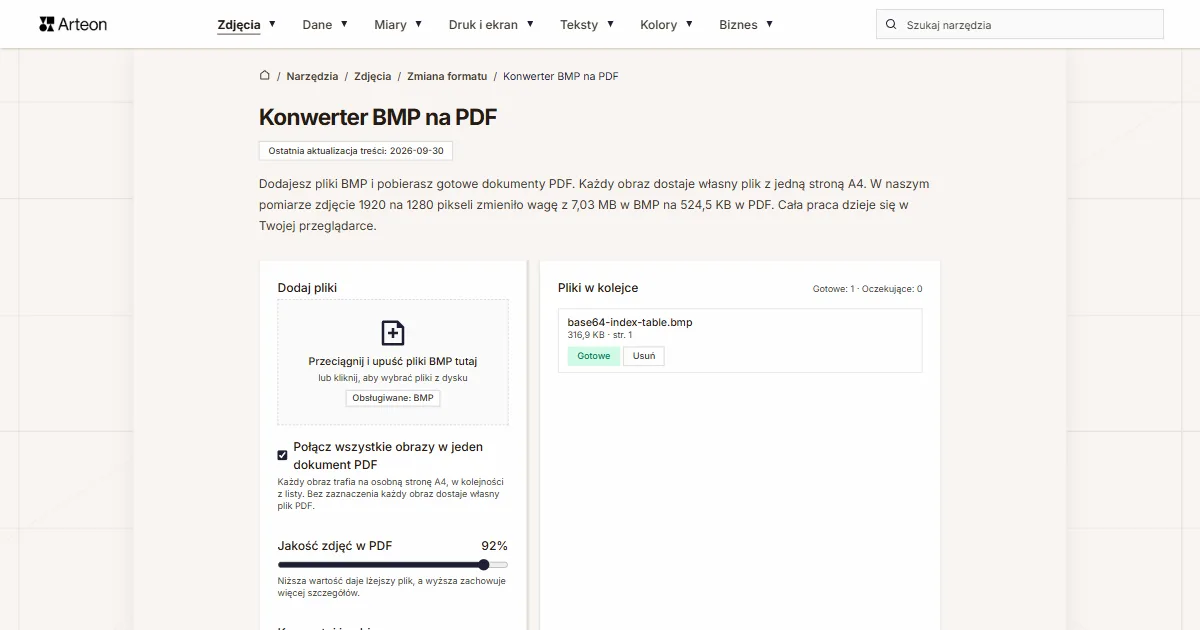Click the Pliki w kolejce heading
This screenshot has width=1200, height=630.
click(598, 288)
